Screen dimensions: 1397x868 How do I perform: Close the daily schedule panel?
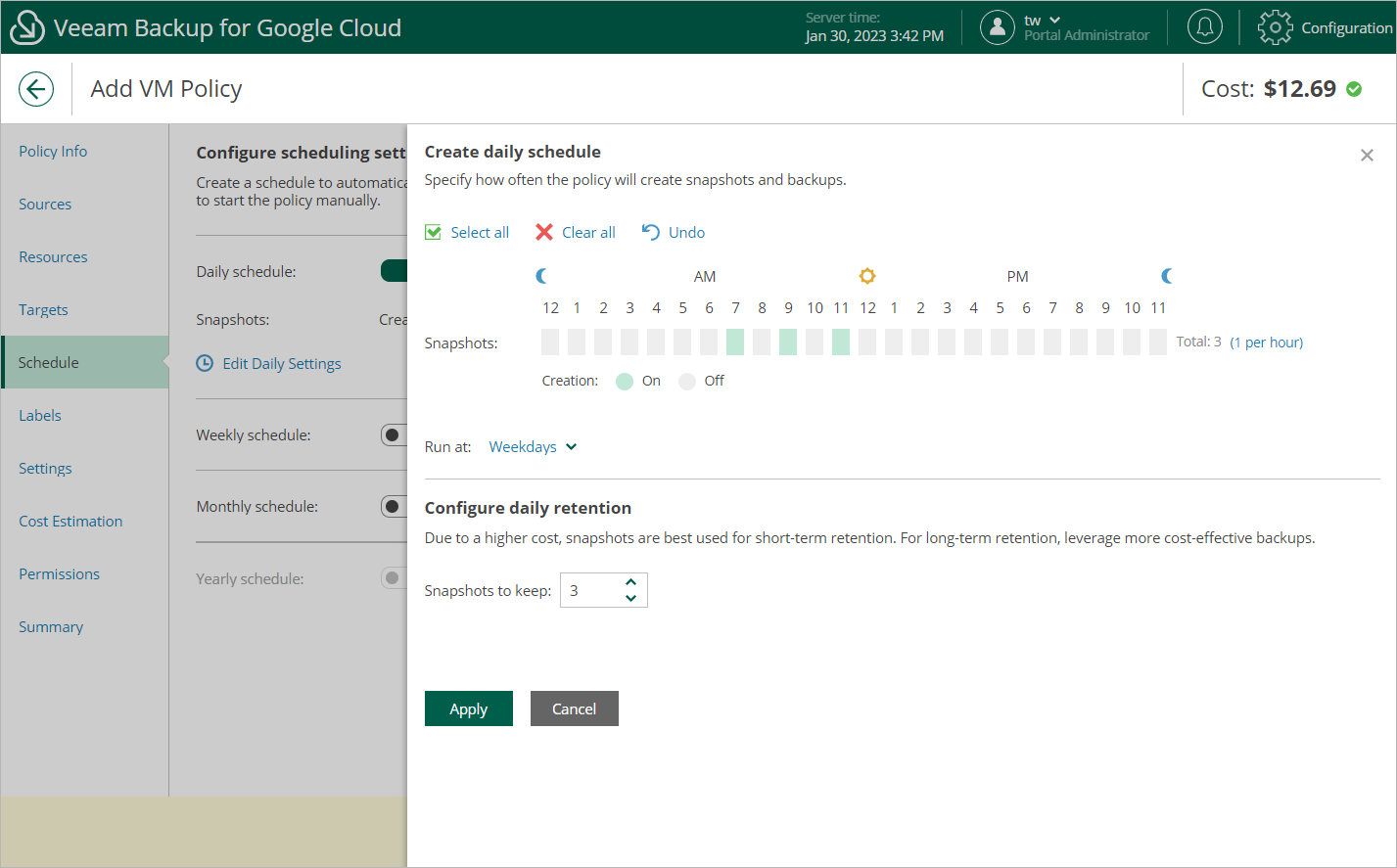(x=1367, y=156)
